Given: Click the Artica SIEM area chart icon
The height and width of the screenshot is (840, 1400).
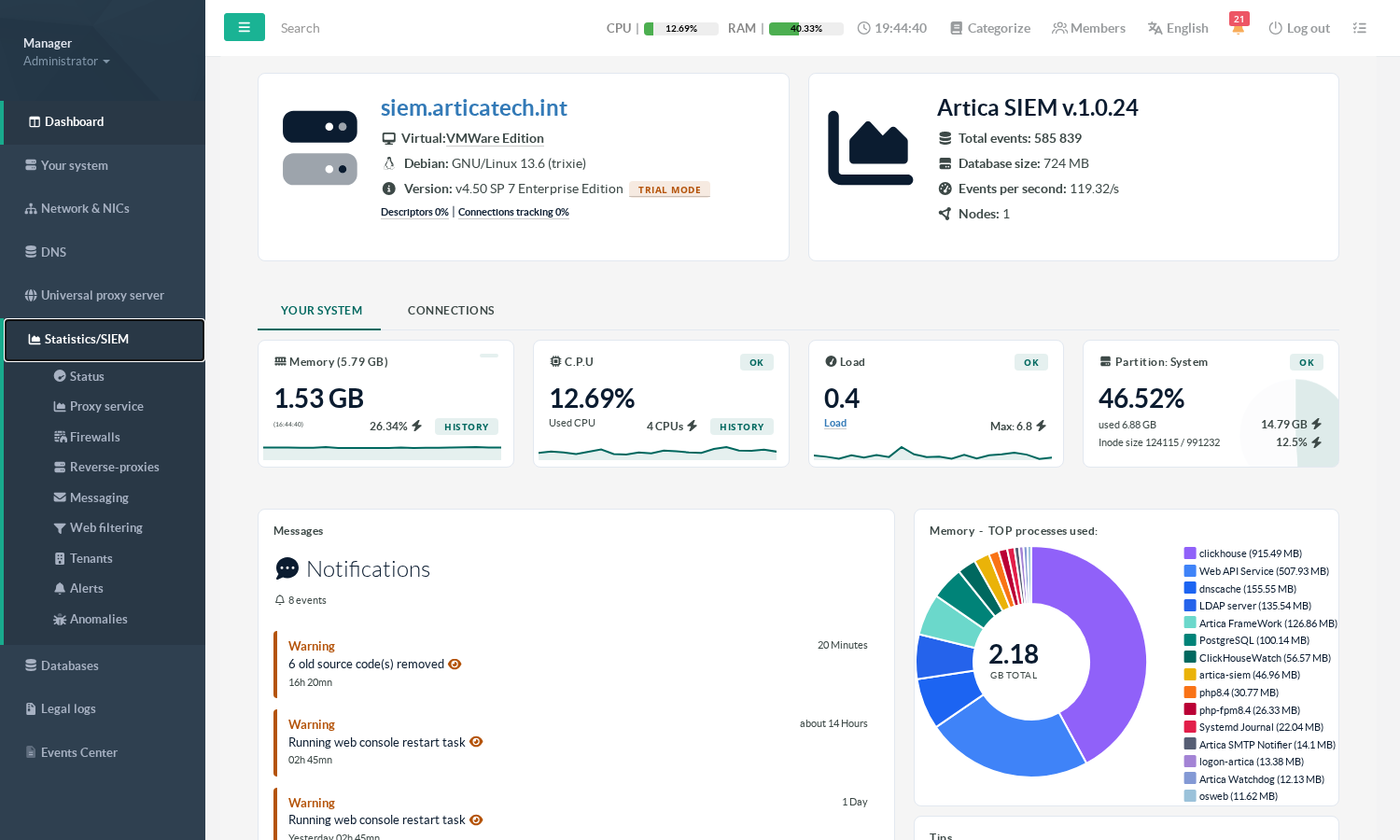Looking at the screenshot, I should [x=870, y=148].
